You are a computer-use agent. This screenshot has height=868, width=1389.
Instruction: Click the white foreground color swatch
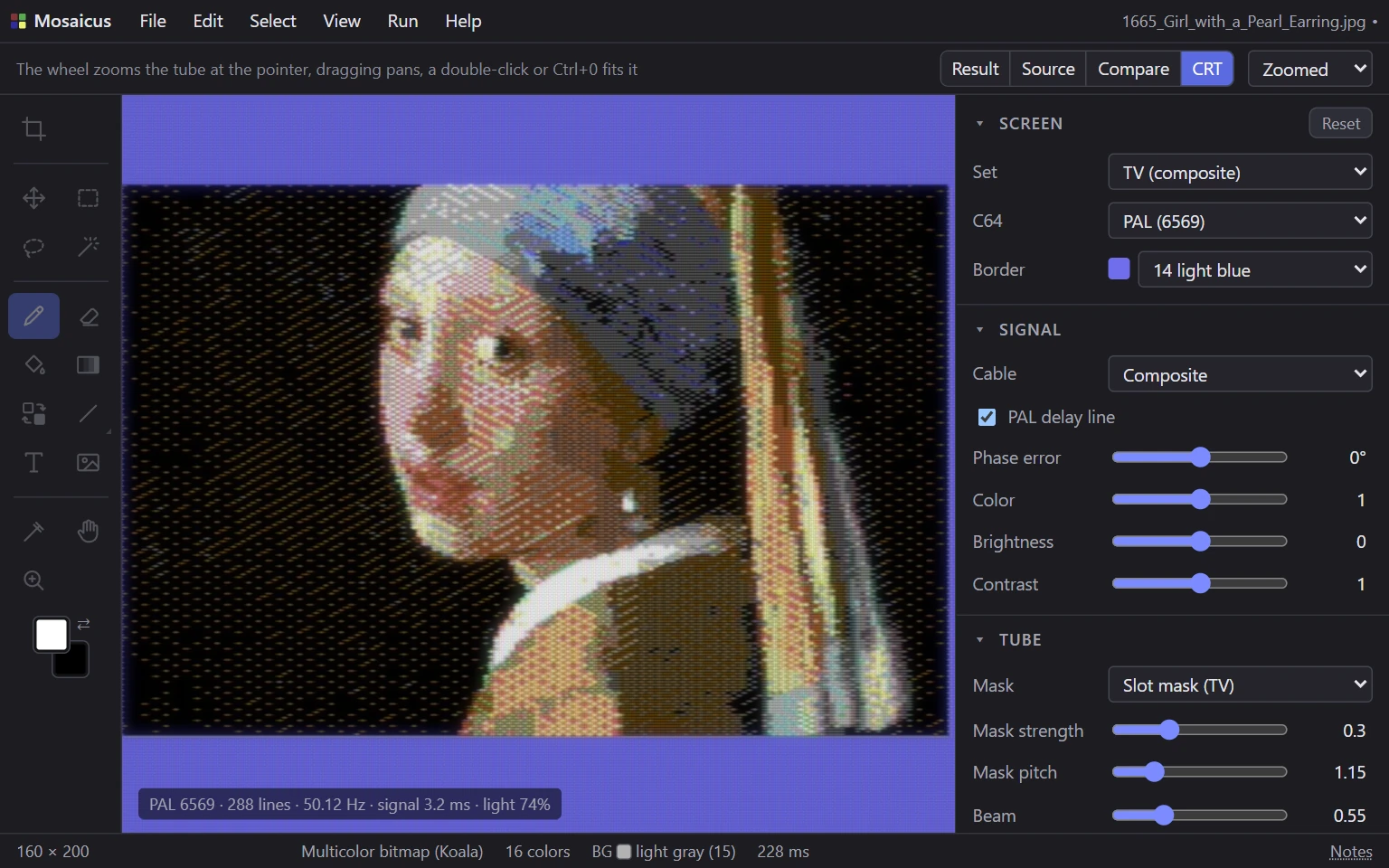click(51, 634)
